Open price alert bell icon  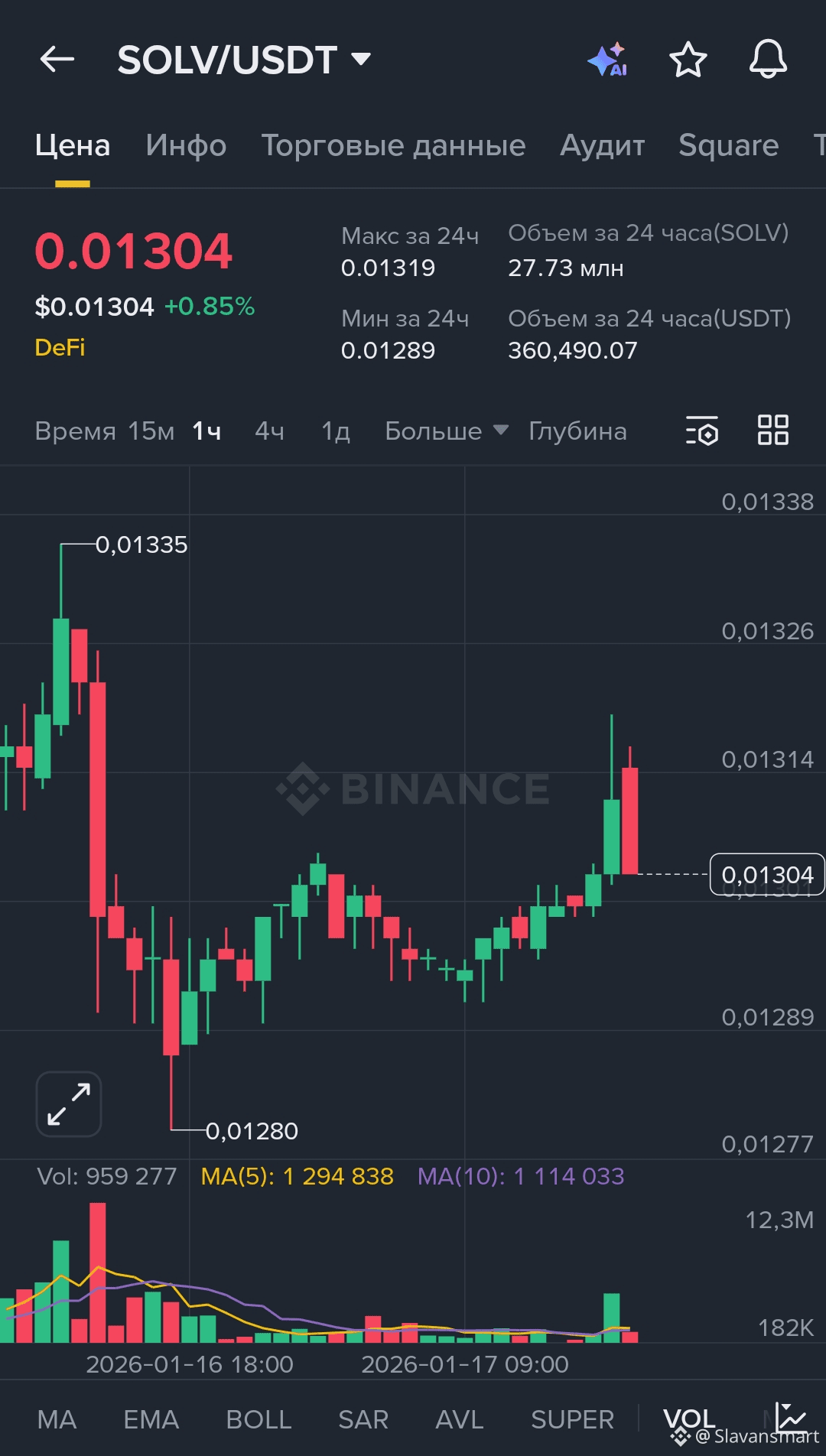pyautogui.click(x=768, y=60)
